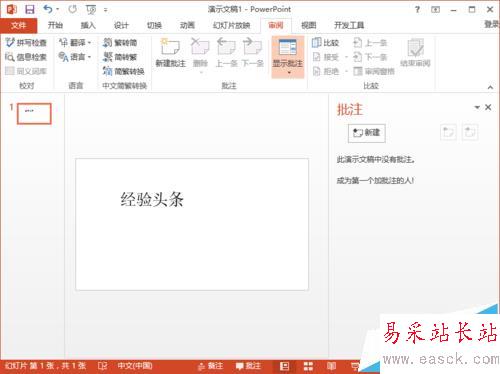Click 中文(中国) language in status bar
Viewport: 500px width, 374px height.
click(135, 366)
